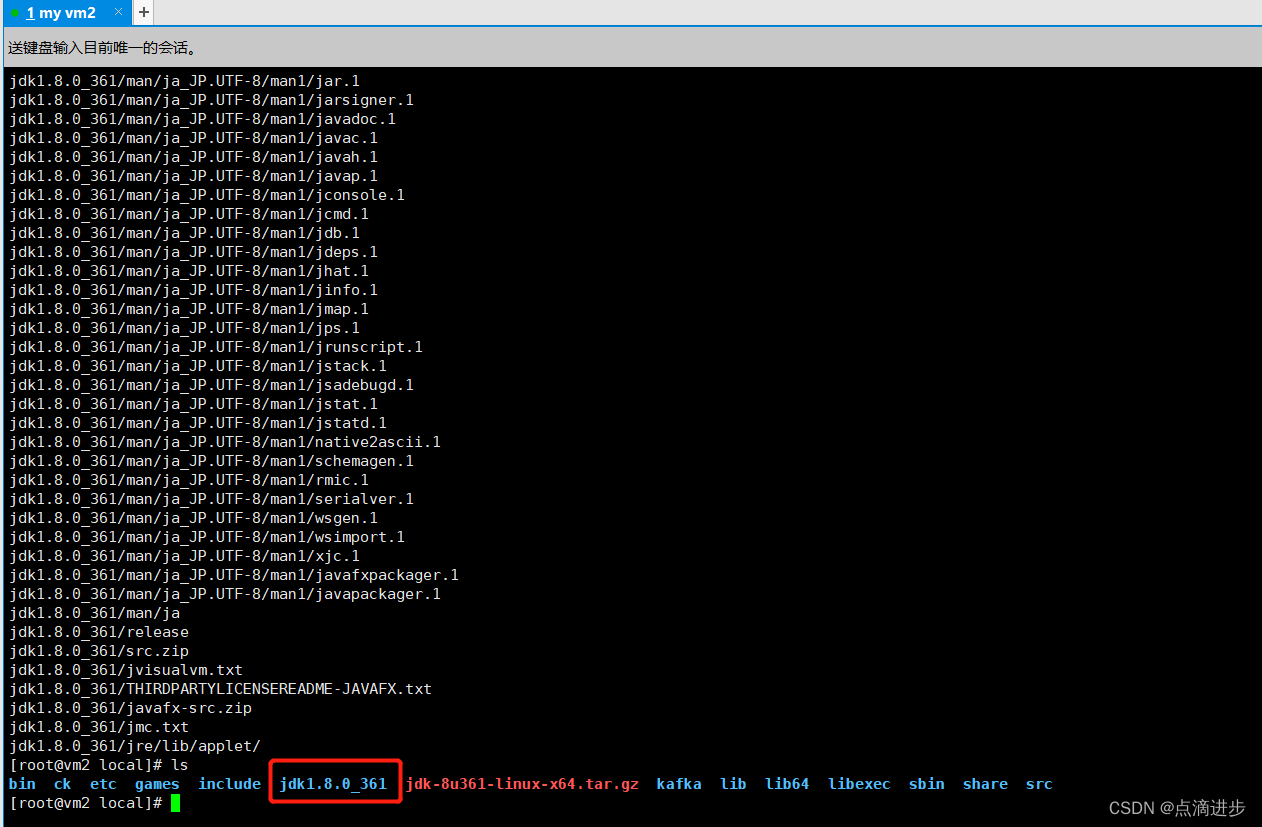Click the share directory text

click(x=985, y=783)
